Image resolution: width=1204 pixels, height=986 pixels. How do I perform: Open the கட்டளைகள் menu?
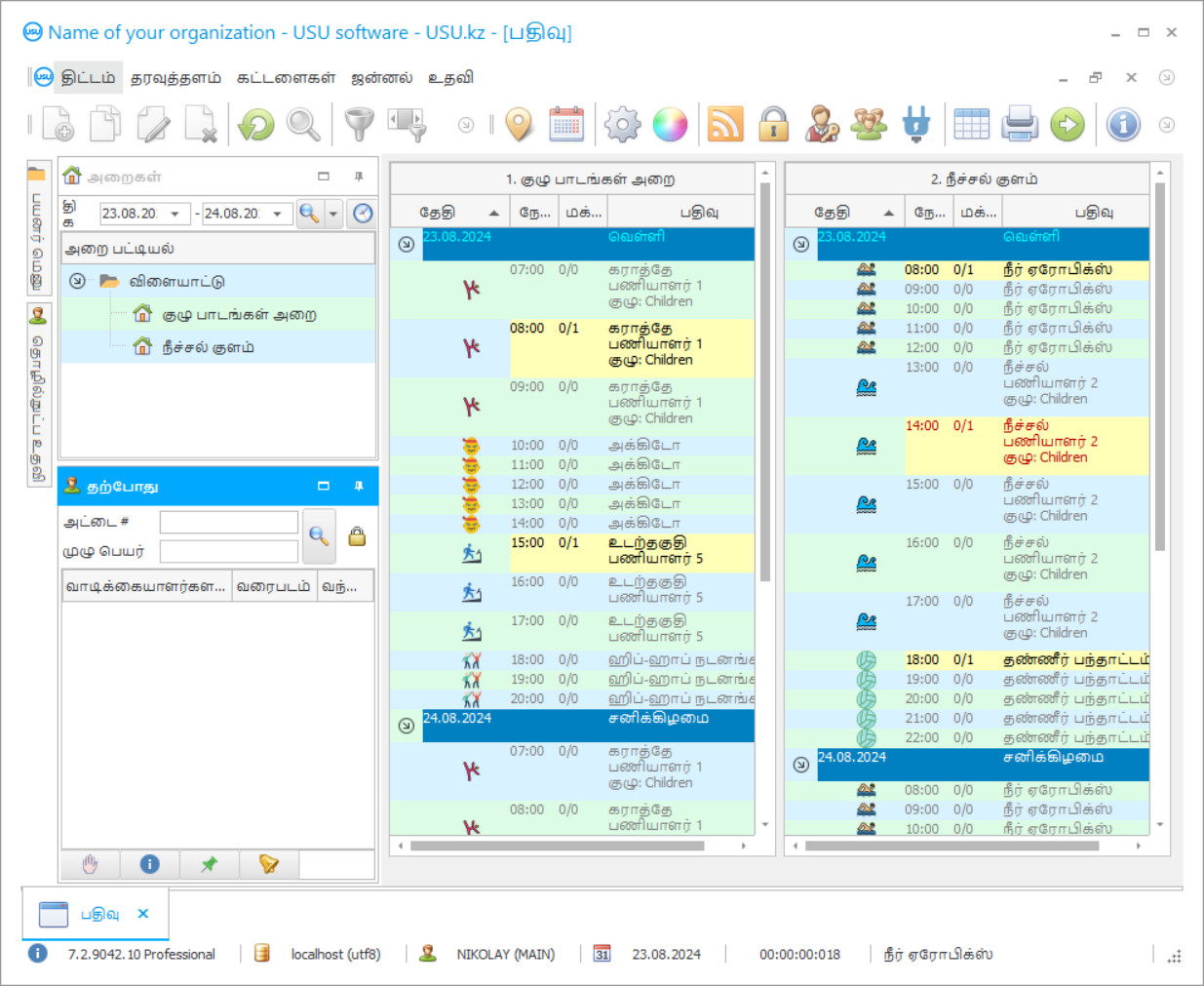coord(286,78)
